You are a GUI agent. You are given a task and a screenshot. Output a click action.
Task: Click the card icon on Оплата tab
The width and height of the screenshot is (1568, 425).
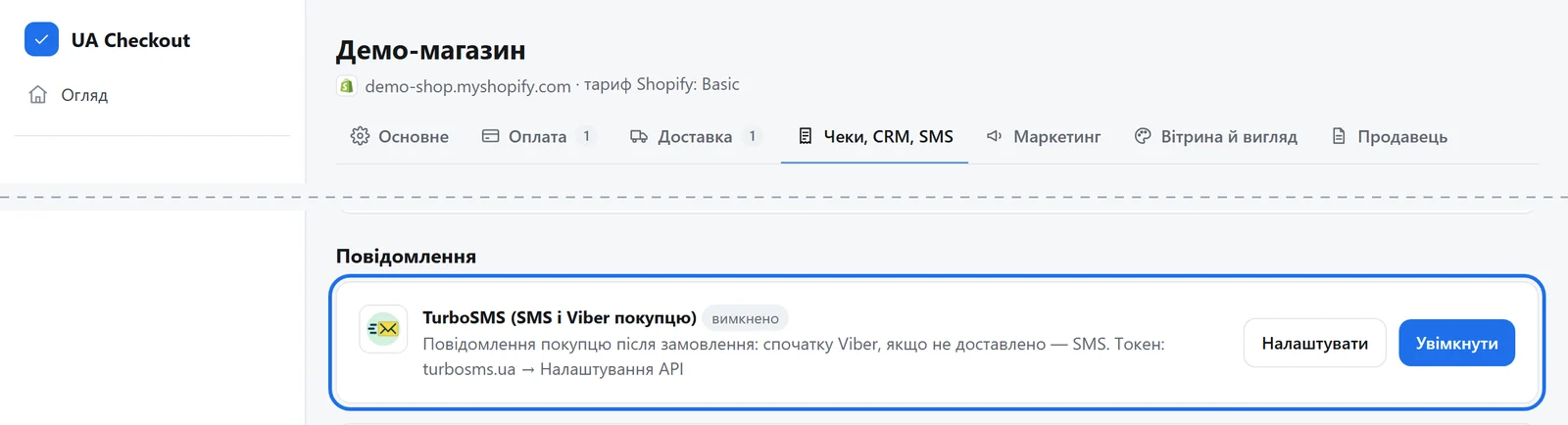click(491, 136)
